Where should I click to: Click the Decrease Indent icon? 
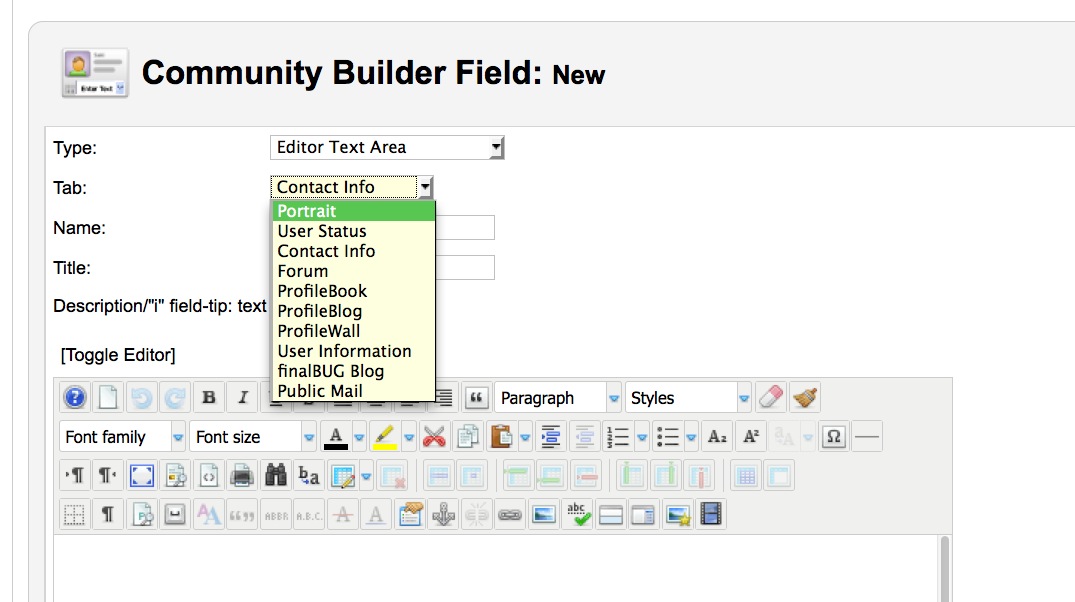tap(584, 437)
